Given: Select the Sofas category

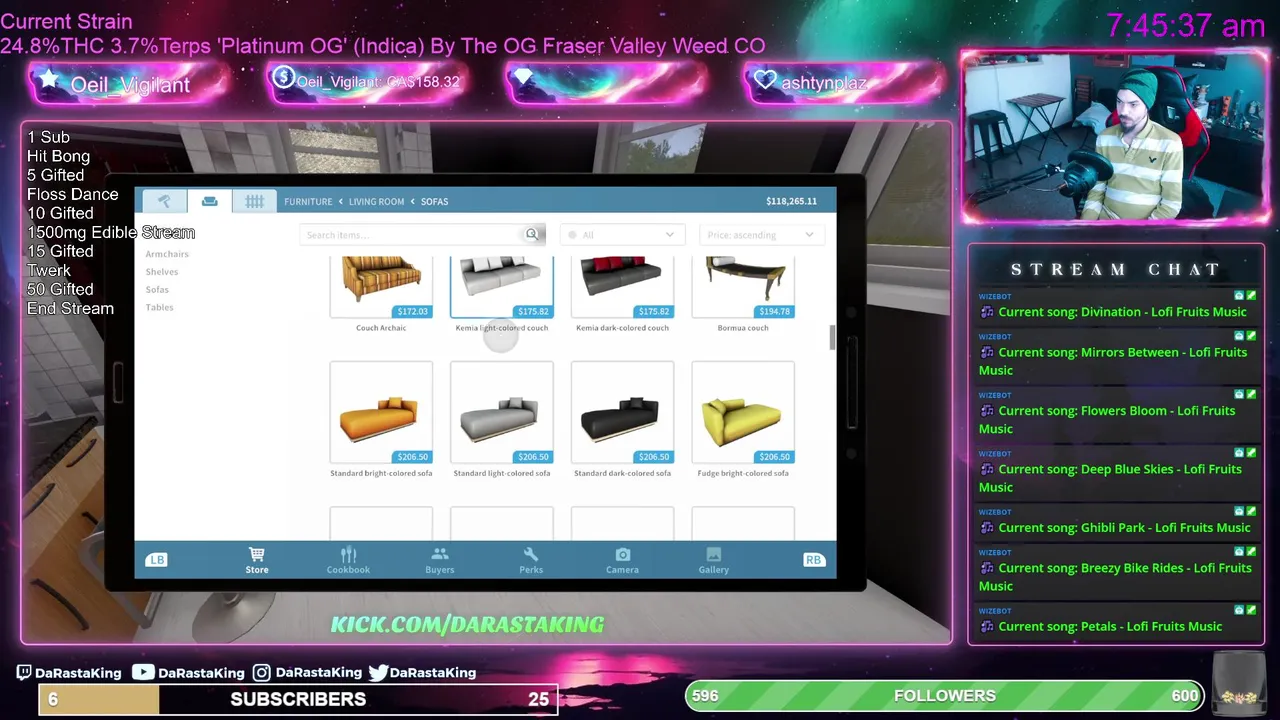Looking at the screenshot, I should click(157, 290).
